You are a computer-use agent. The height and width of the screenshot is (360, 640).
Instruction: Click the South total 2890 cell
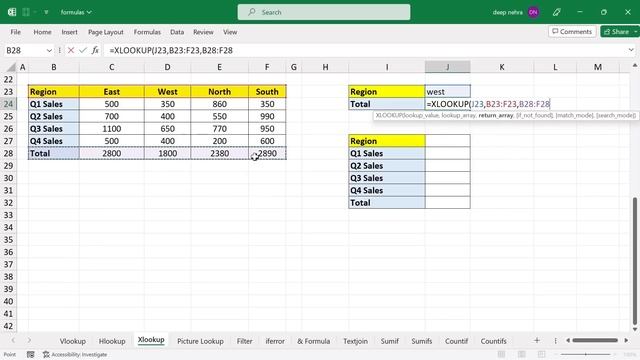click(x=267, y=153)
